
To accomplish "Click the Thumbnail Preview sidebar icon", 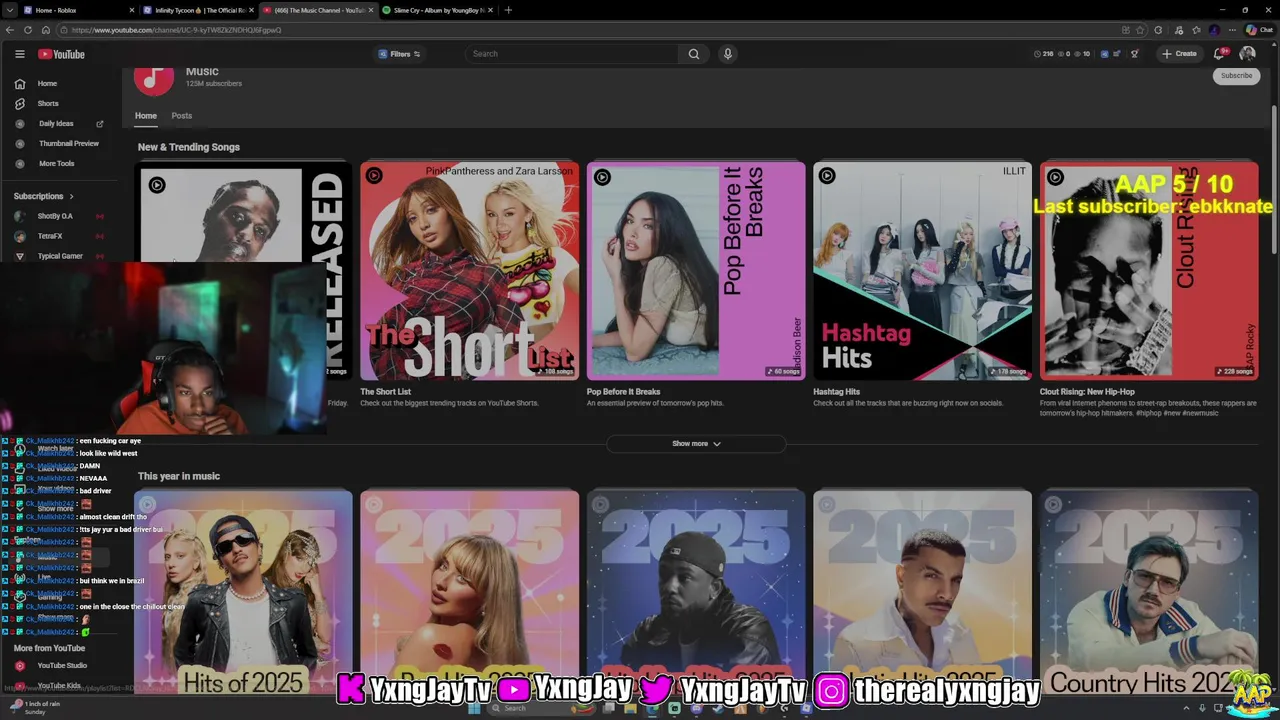I will [19, 144].
